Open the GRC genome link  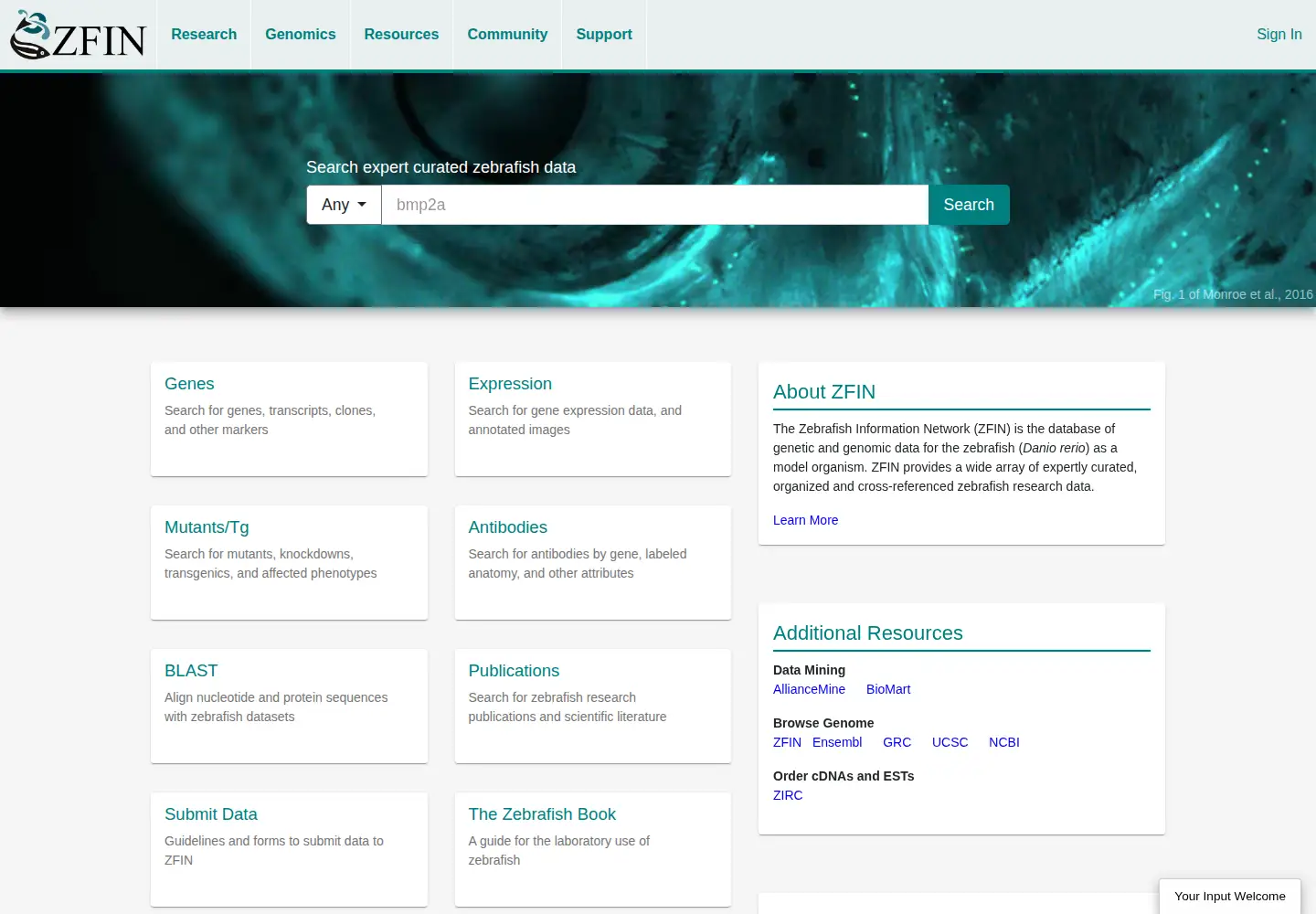tap(897, 742)
